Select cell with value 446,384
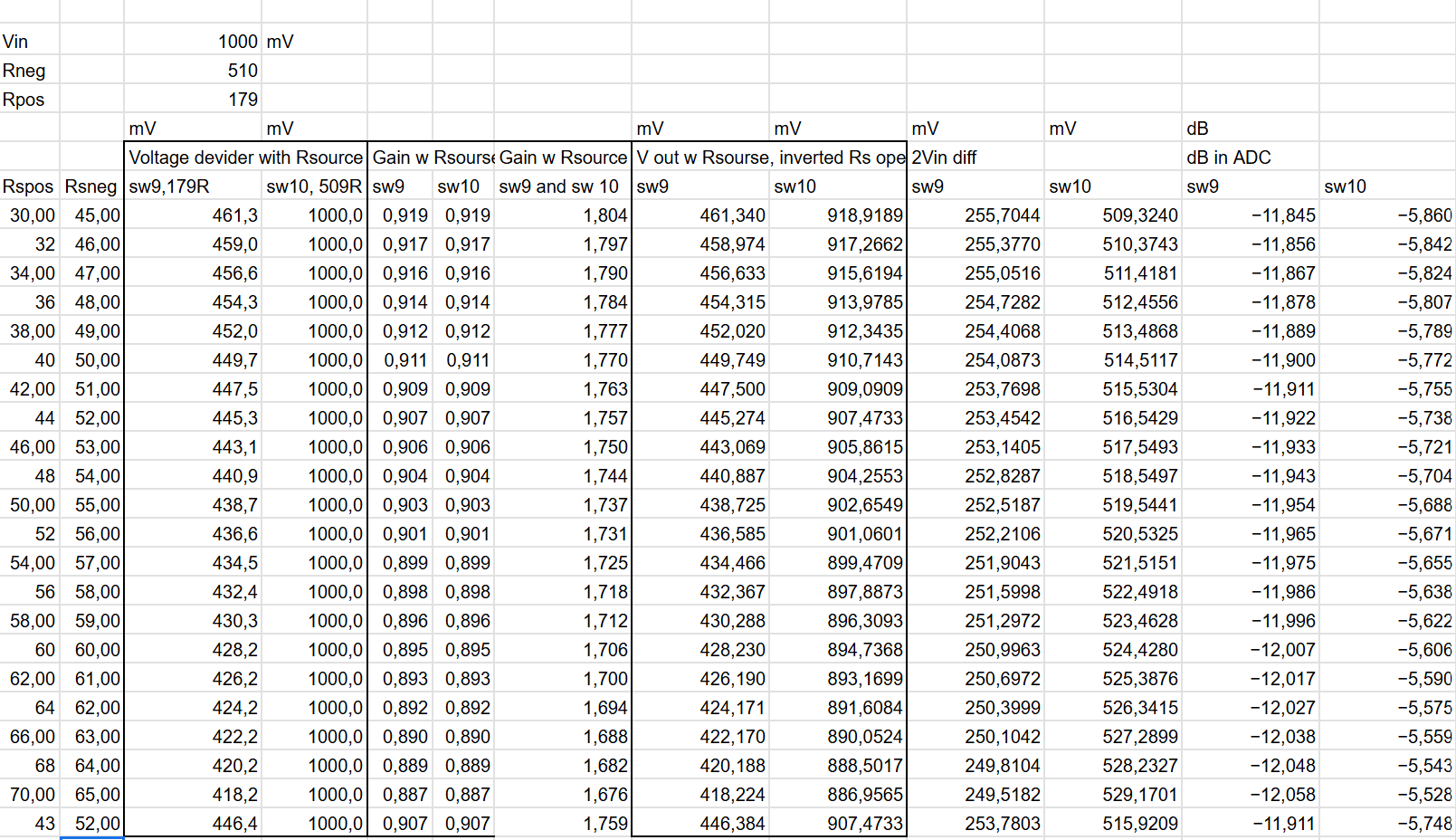Viewport: 1456px width, 840px height. tap(700, 824)
